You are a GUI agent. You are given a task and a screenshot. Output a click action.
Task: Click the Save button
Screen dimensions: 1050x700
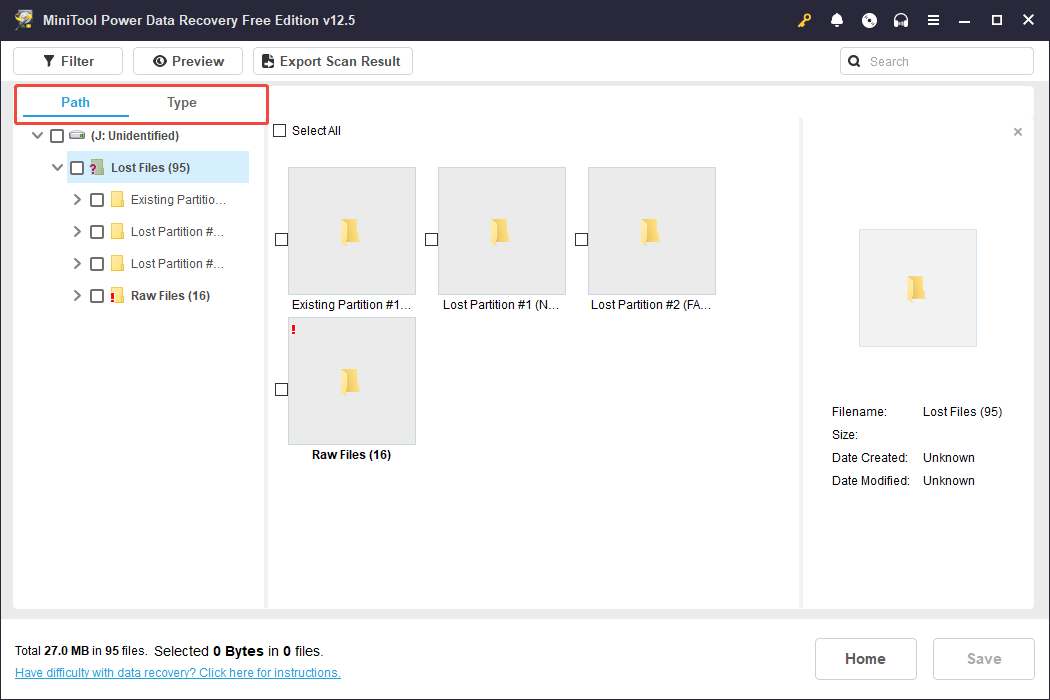click(984, 658)
